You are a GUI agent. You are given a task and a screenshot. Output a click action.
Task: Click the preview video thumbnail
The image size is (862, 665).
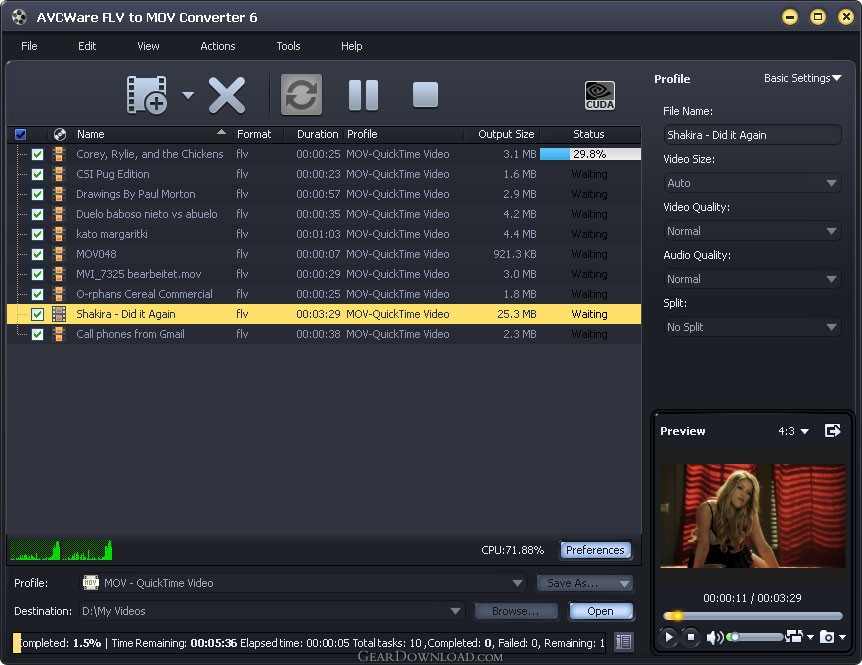click(753, 516)
